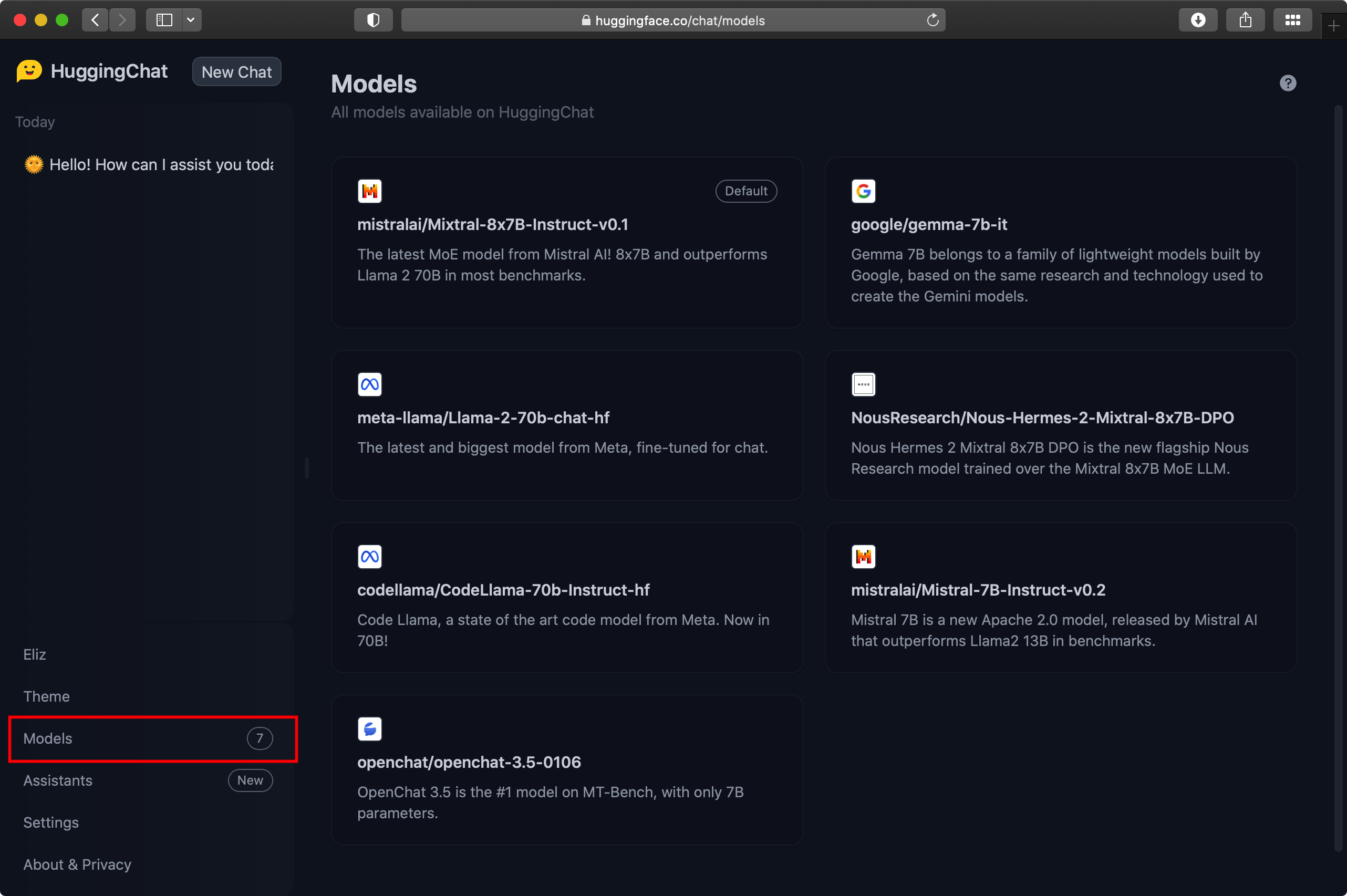
Task: Select meta-llama/Llama-2-70b-chat-hf model title
Action: [x=483, y=418]
